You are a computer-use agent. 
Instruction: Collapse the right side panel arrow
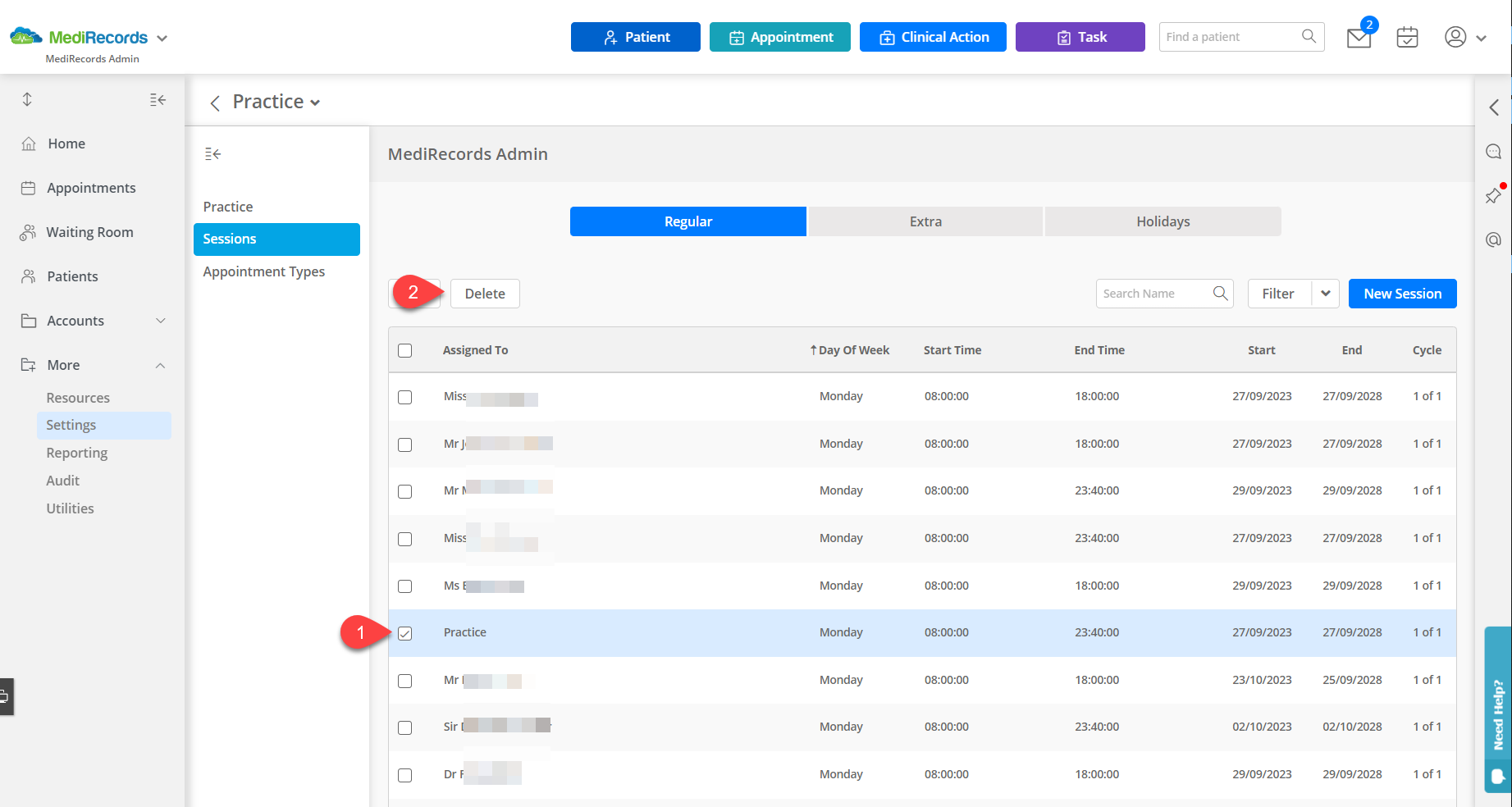click(1494, 107)
